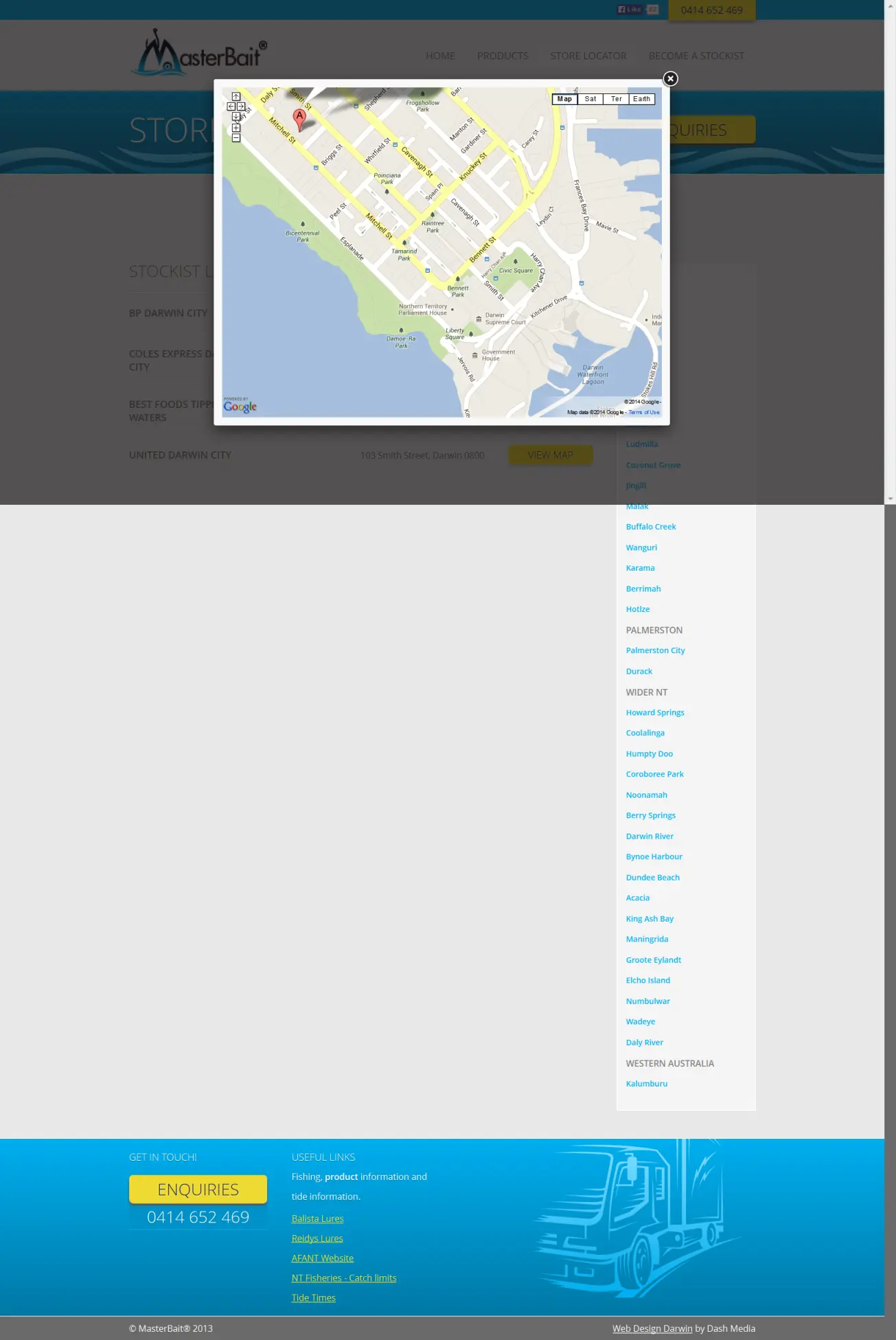
Task: Zoom out of the map with minus icon
Action: pos(236,138)
